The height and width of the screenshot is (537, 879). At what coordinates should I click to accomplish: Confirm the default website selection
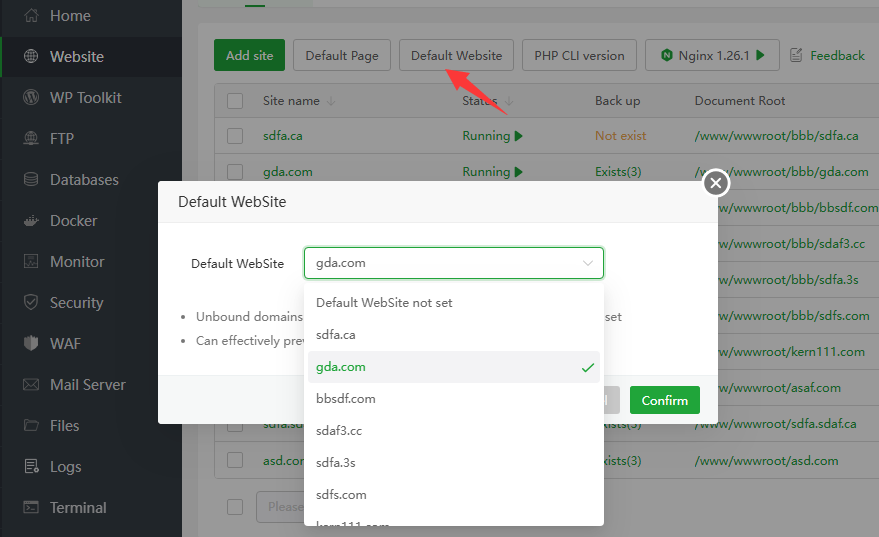coord(665,400)
